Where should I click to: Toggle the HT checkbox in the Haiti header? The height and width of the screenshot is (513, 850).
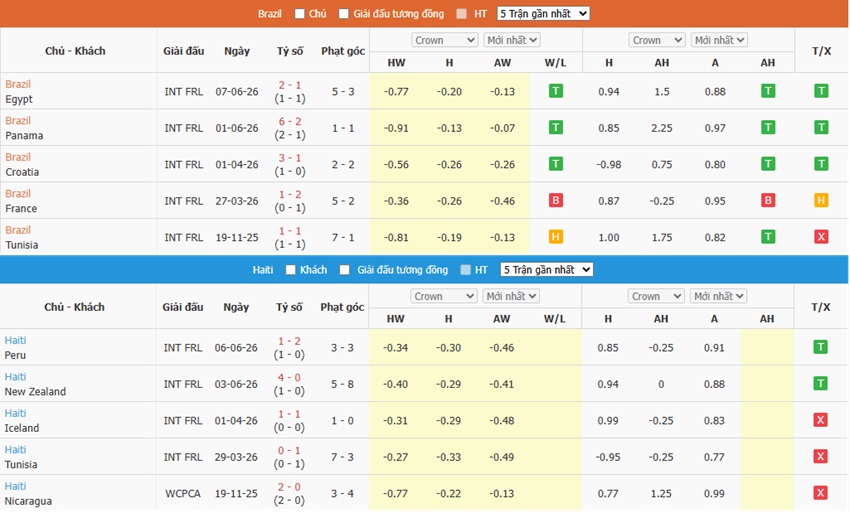coord(465,270)
